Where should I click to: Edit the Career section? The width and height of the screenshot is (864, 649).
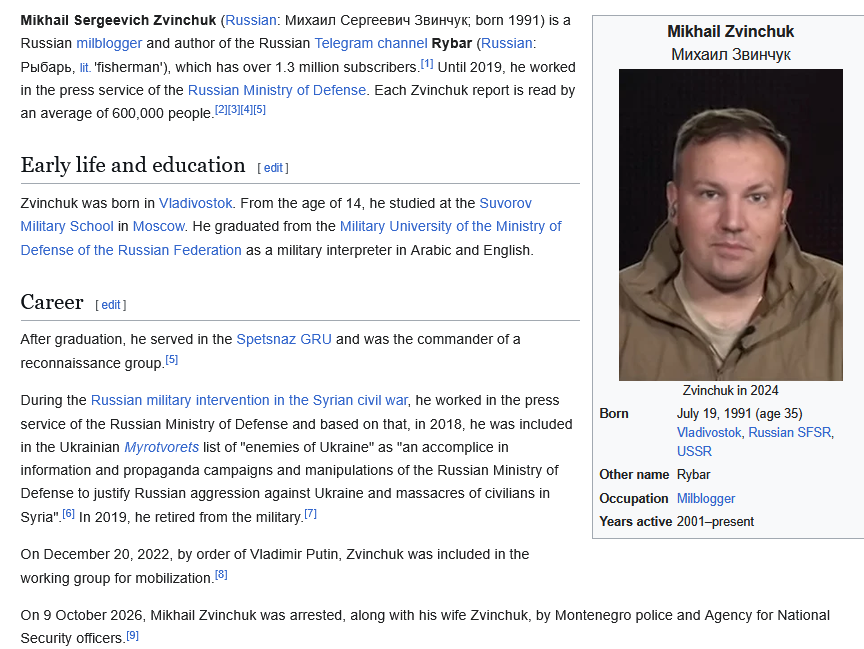[x=111, y=305]
